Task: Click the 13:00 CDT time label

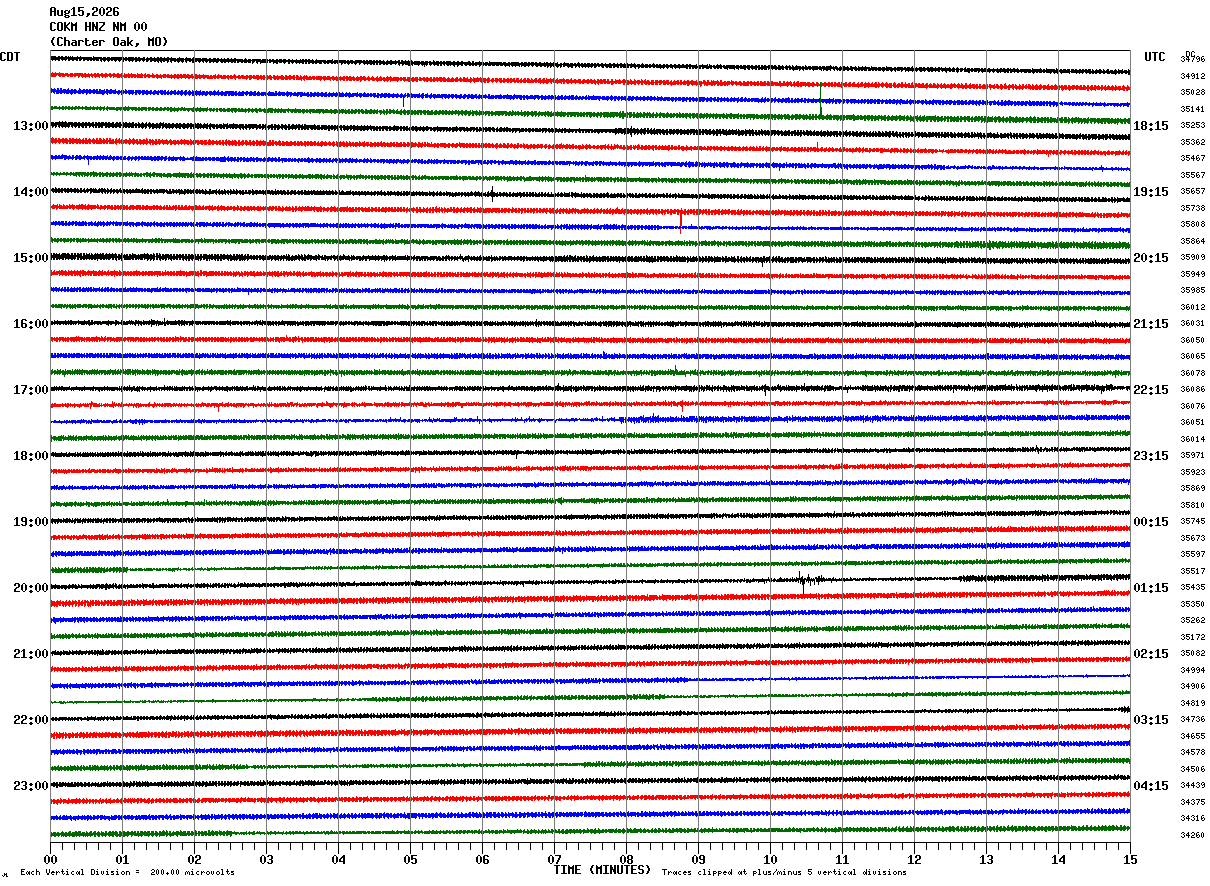Action: (x=30, y=126)
